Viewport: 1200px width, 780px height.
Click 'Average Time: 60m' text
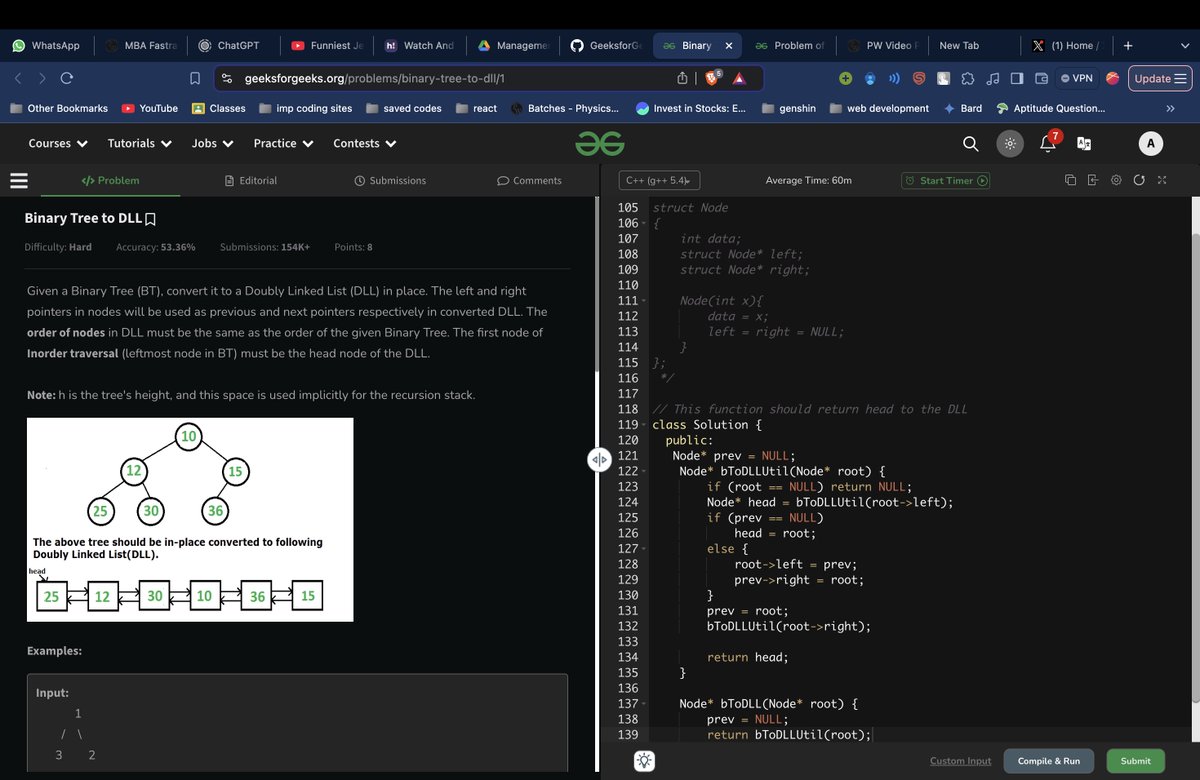tap(808, 180)
